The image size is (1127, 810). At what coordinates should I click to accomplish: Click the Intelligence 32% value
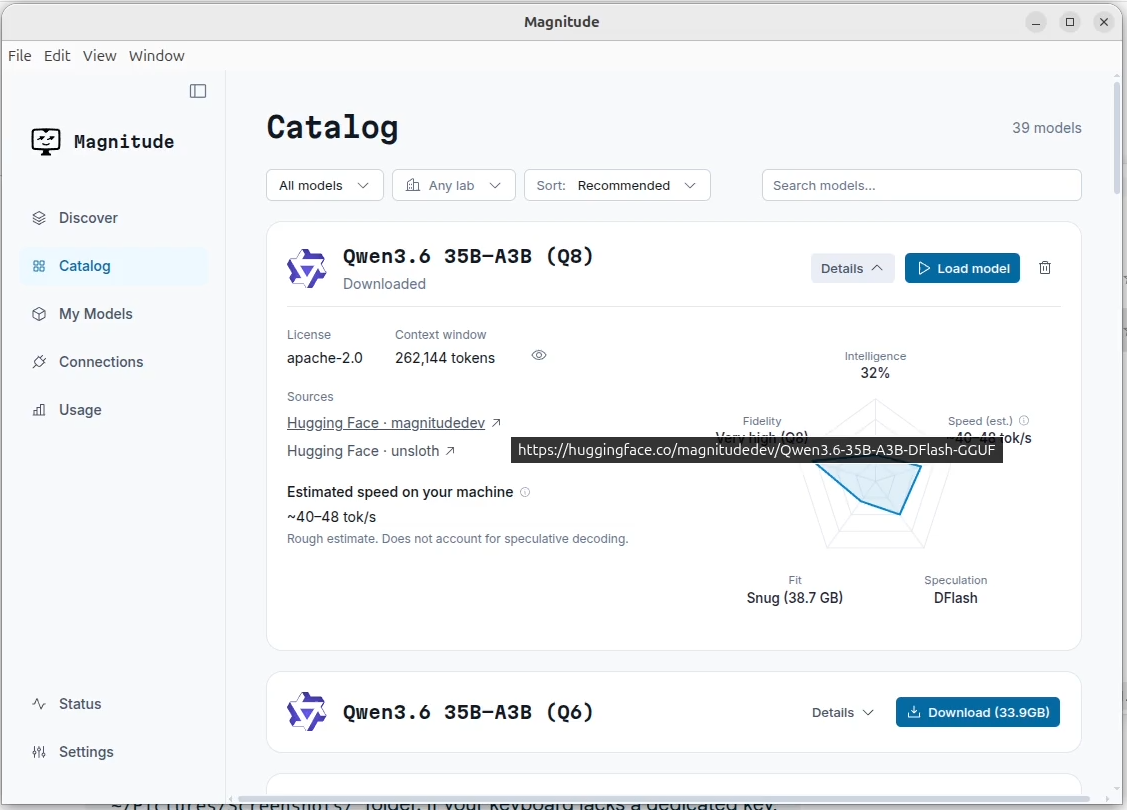coord(875,373)
